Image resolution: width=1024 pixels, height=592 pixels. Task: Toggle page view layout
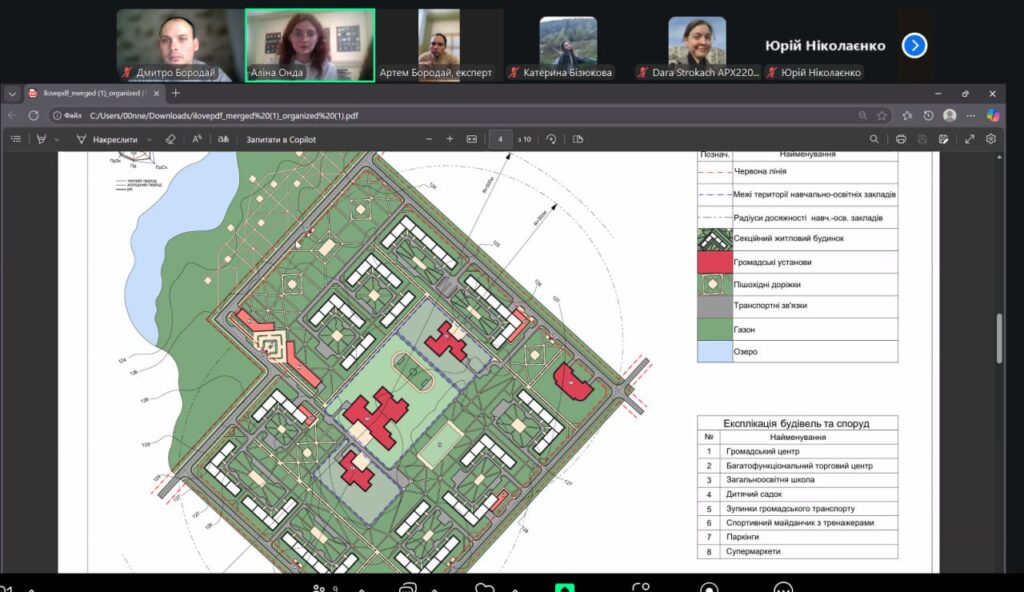[x=577, y=139]
